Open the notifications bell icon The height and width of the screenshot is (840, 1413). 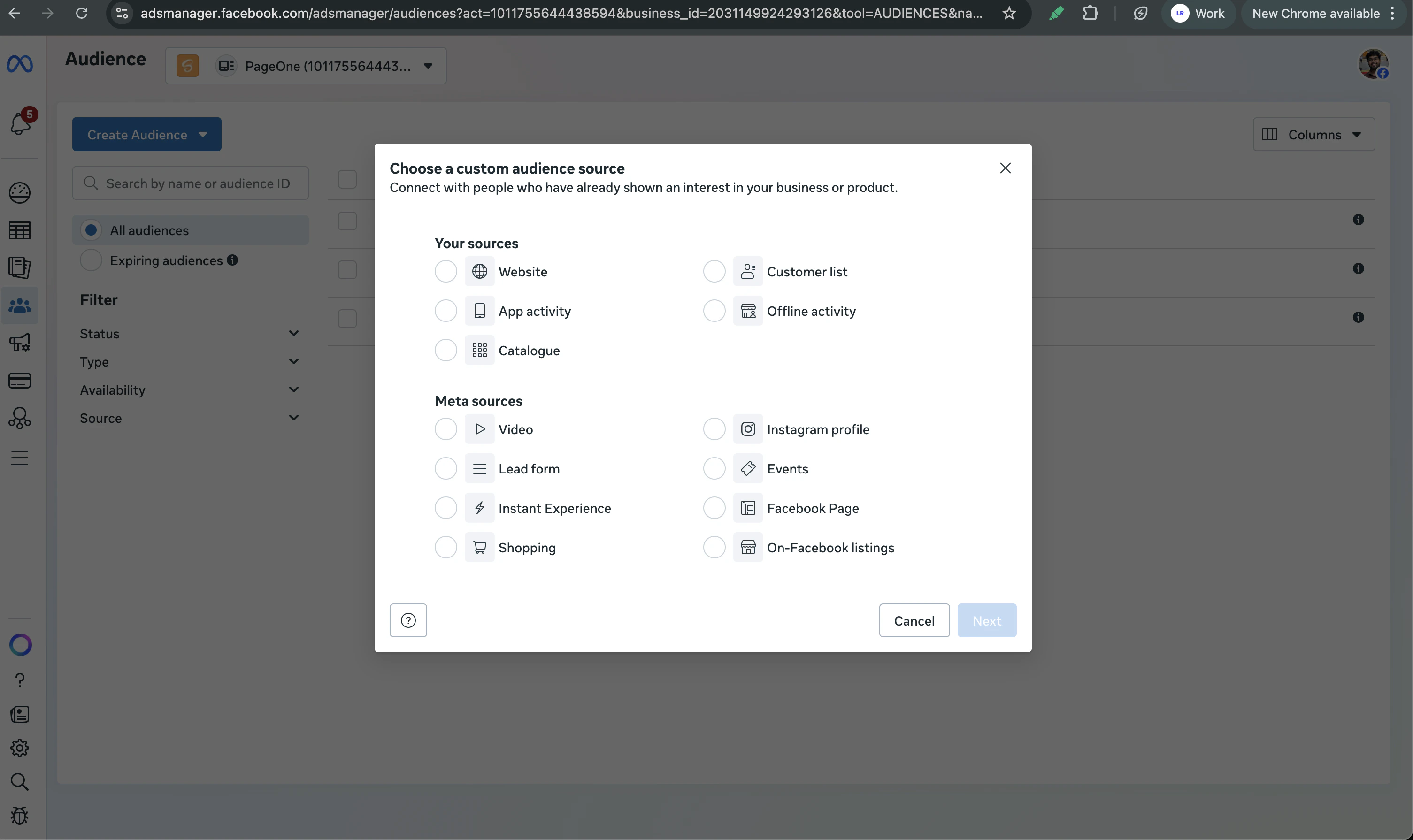coord(20,123)
